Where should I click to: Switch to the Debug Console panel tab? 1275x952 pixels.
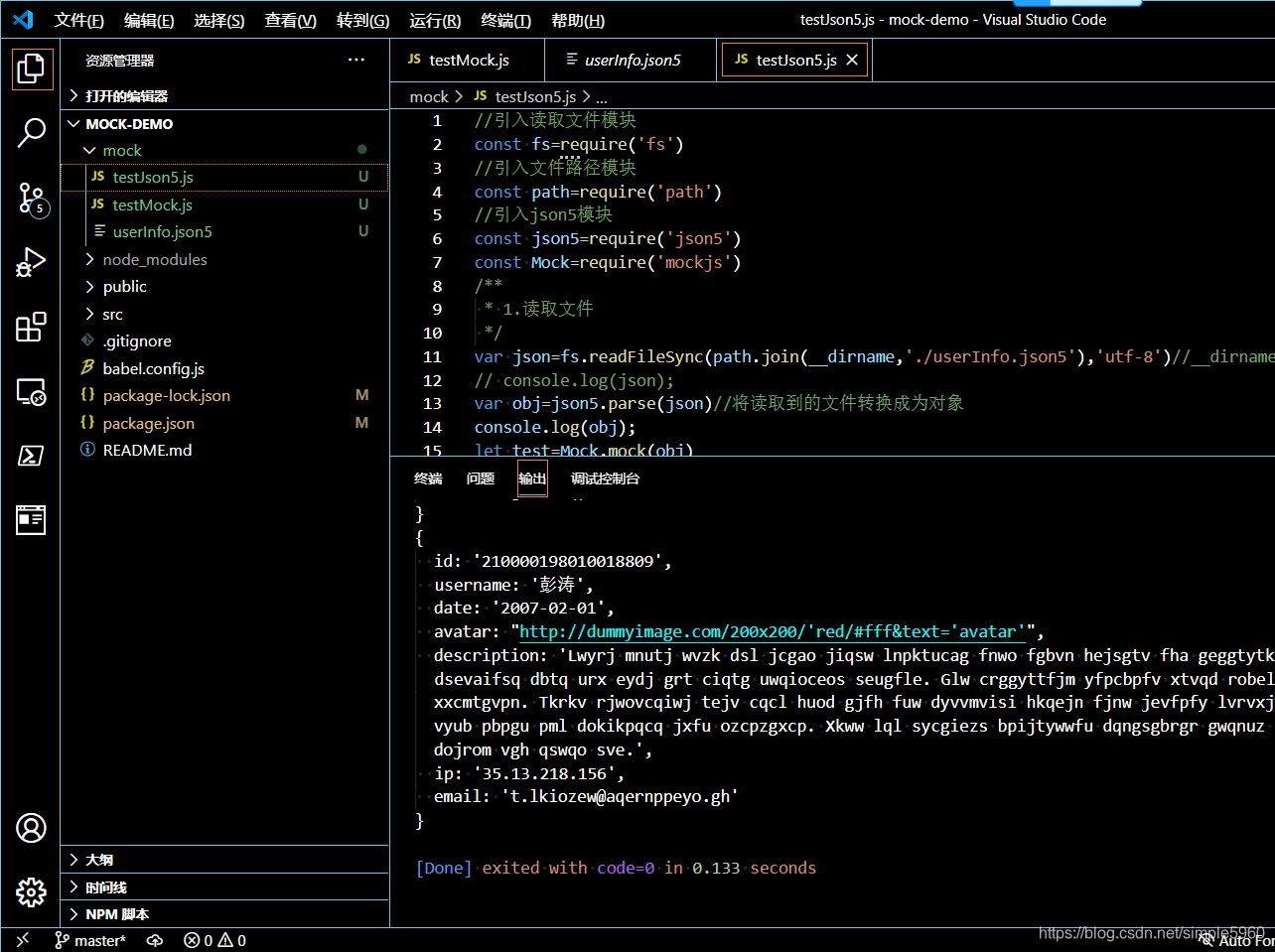coord(605,478)
